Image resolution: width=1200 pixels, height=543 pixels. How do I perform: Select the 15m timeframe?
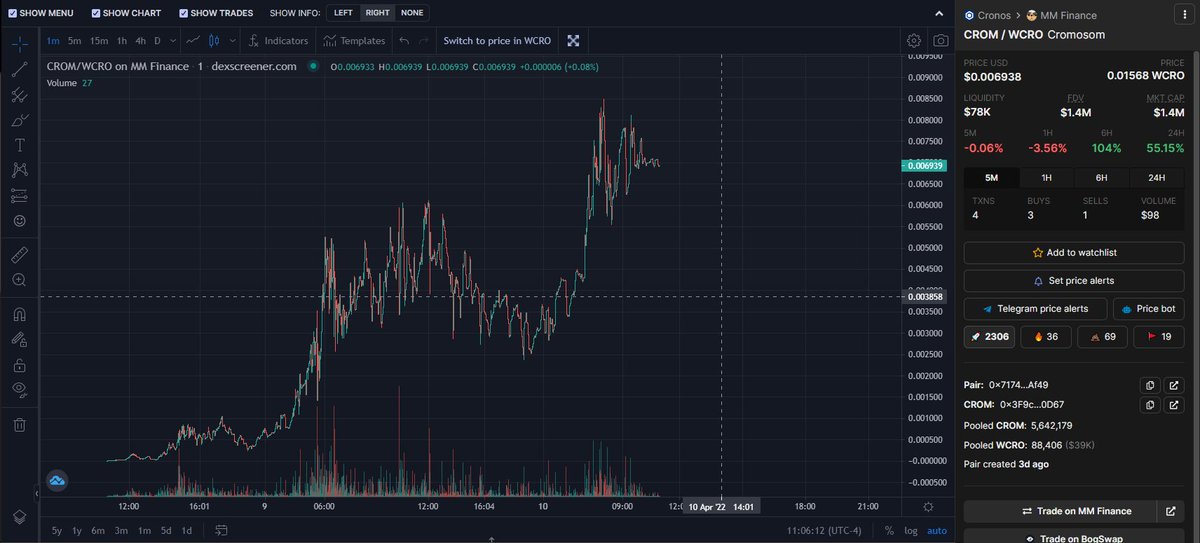pos(99,41)
